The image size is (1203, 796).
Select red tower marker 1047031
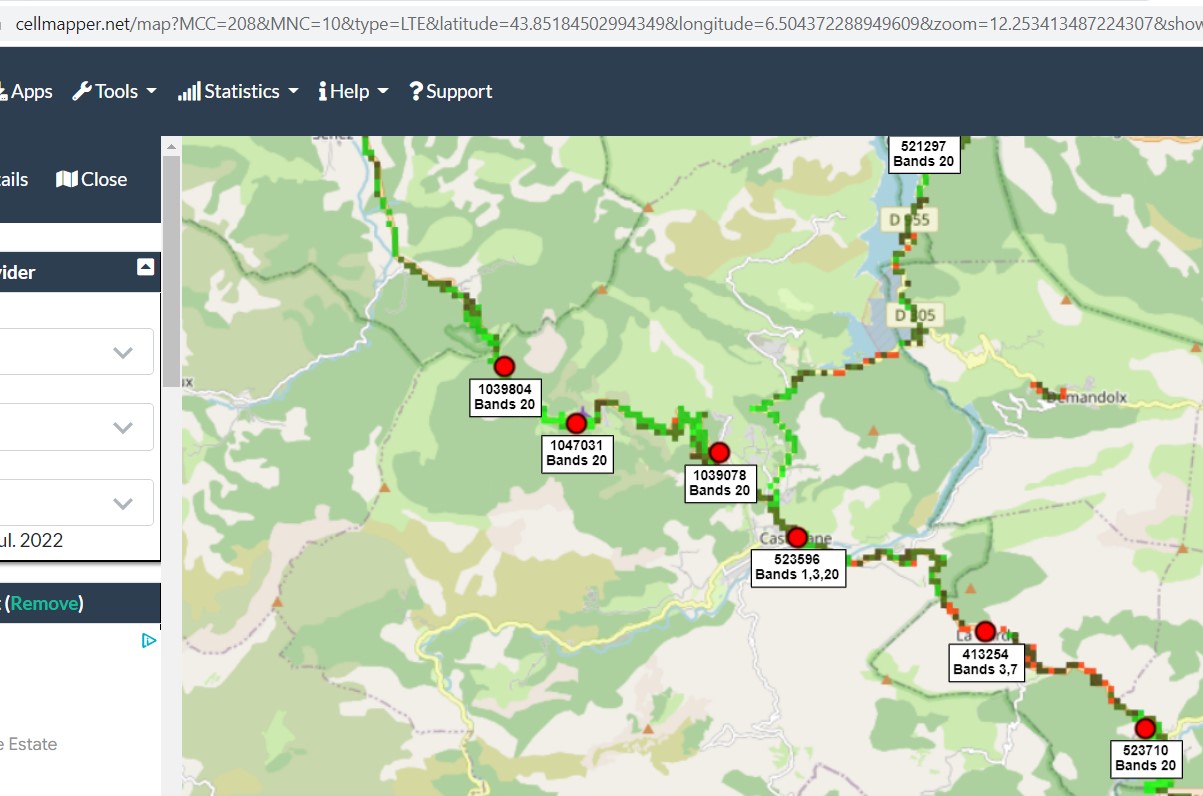[576, 423]
